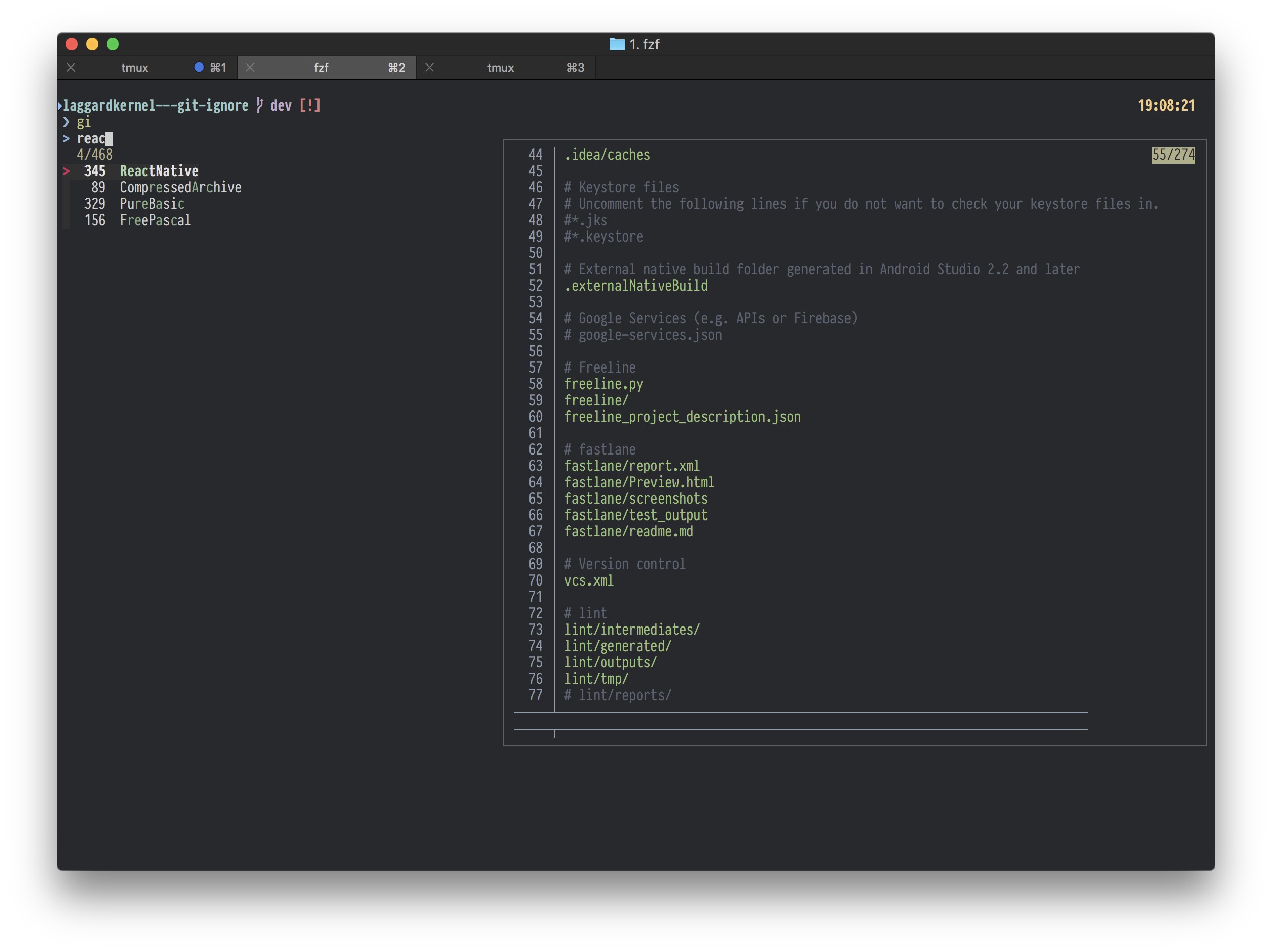
Task: Click the blue activity dot indicator
Action: [199, 67]
